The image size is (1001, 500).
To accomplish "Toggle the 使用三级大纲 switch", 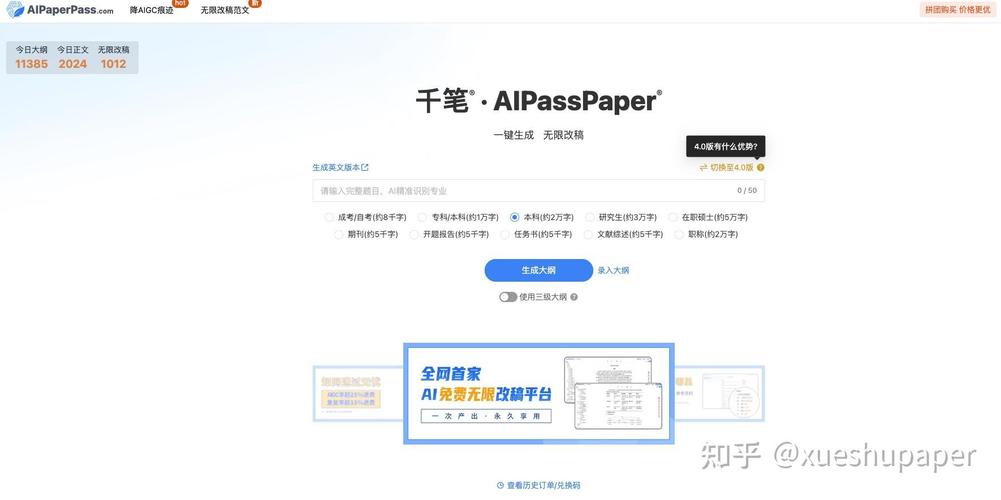I will click(508, 297).
